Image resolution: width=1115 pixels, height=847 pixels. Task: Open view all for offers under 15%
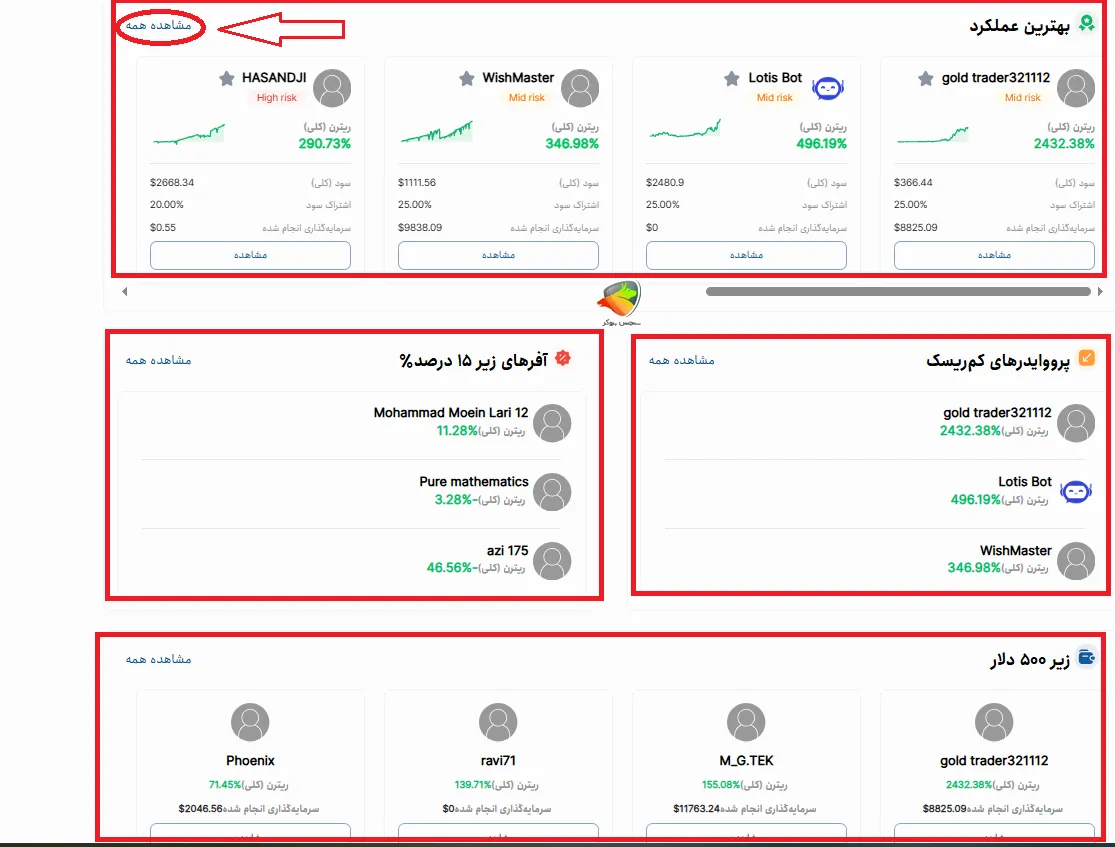click(158, 360)
